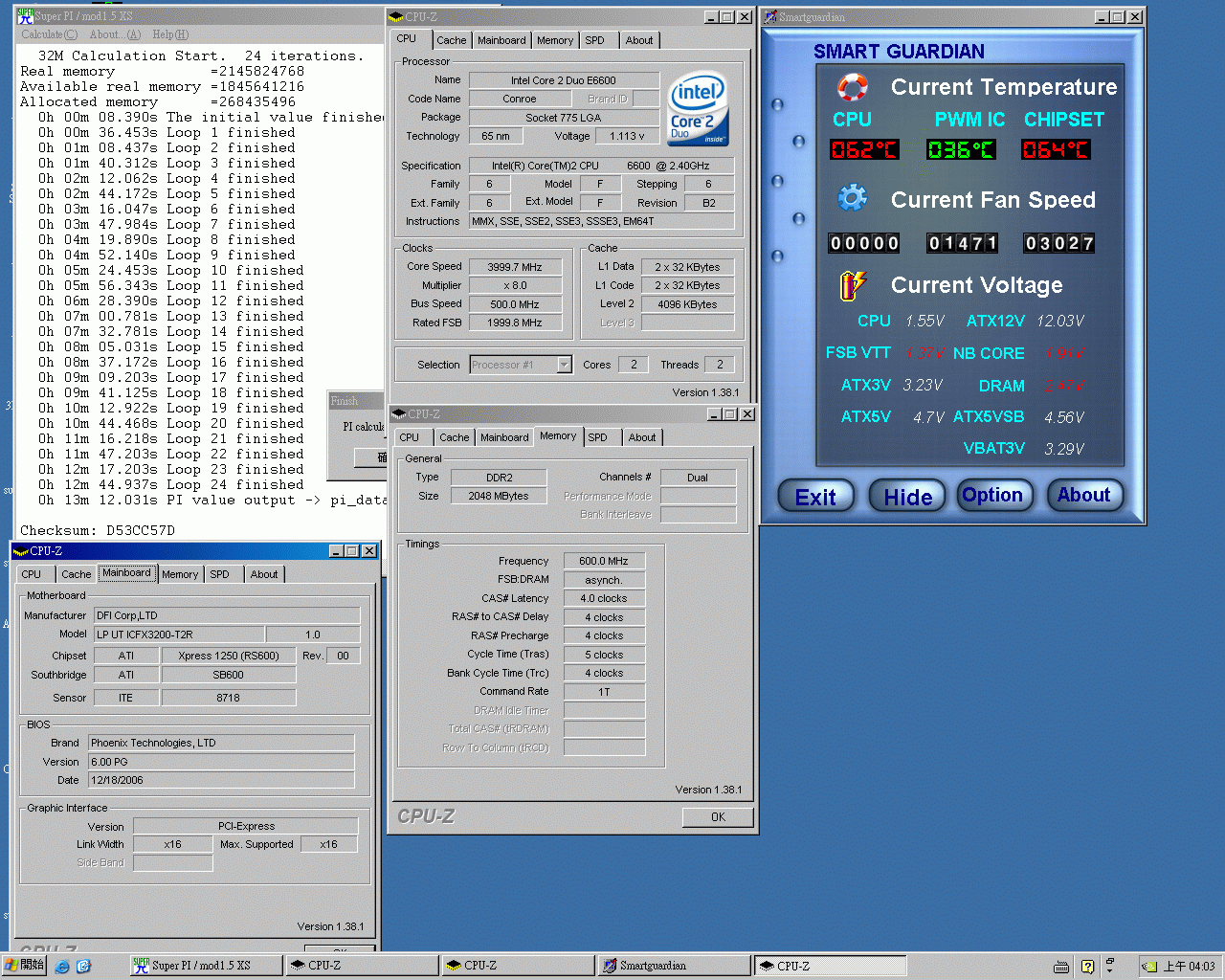Switch to SPD tab in CPU-Z processor window
Image resolution: width=1225 pixels, height=980 pixels.
[x=595, y=40]
